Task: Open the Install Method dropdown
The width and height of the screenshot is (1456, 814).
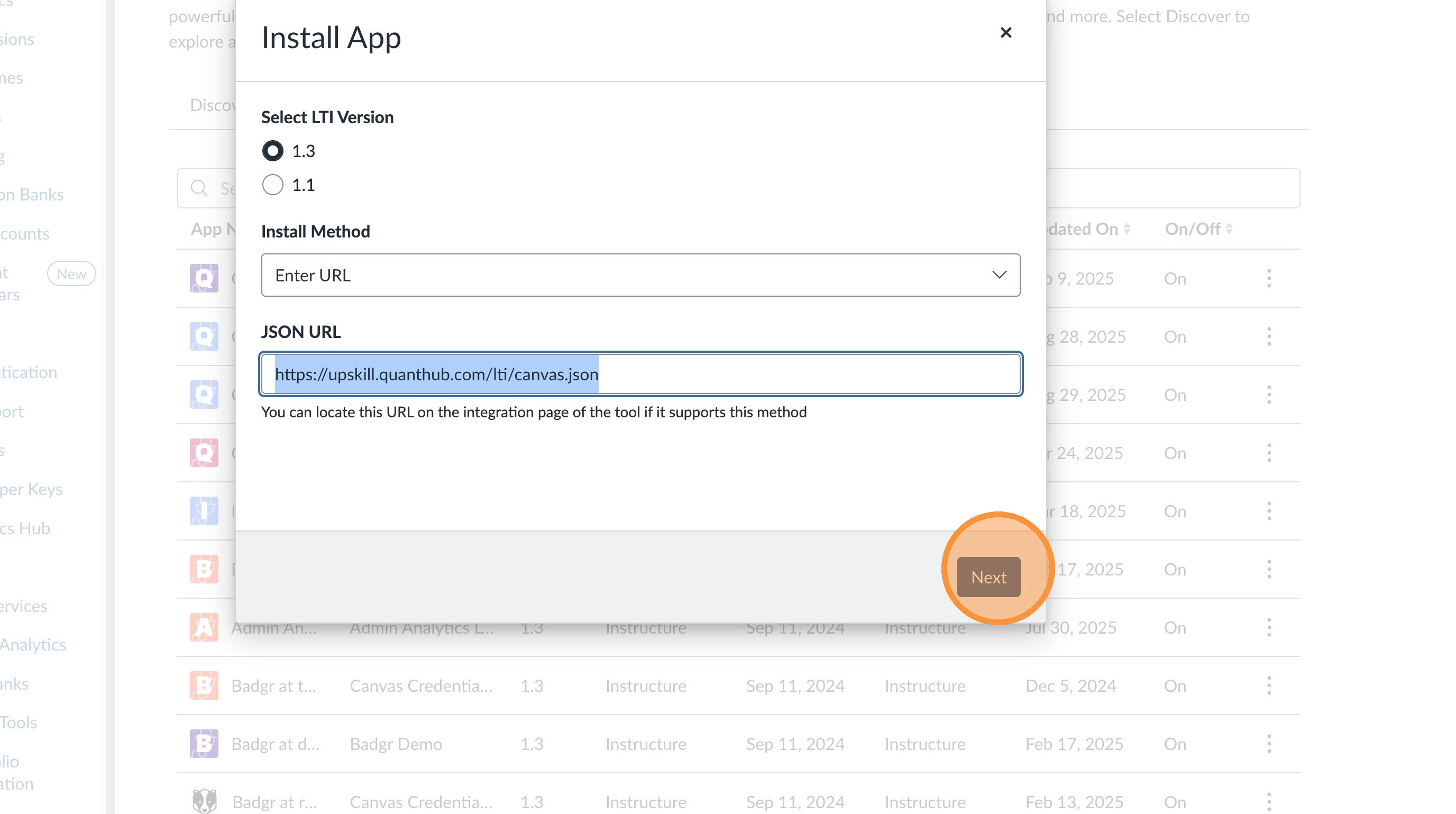Action: (x=640, y=275)
